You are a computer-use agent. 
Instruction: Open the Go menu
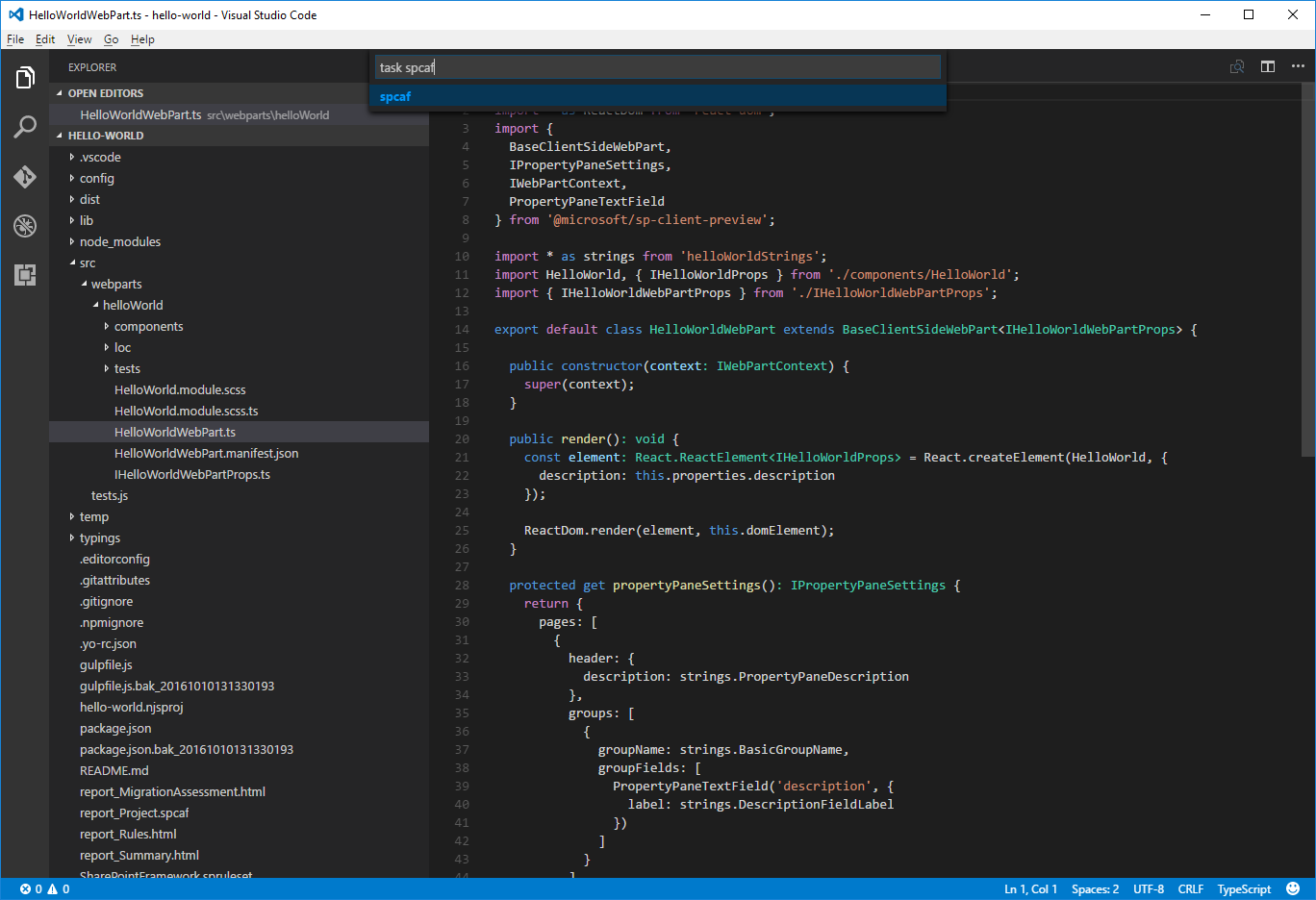112,39
